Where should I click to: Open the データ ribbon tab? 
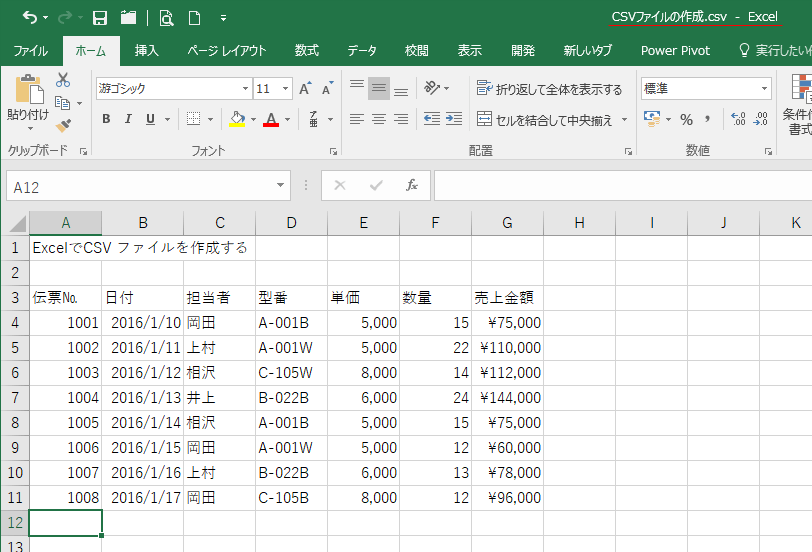tap(362, 50)
